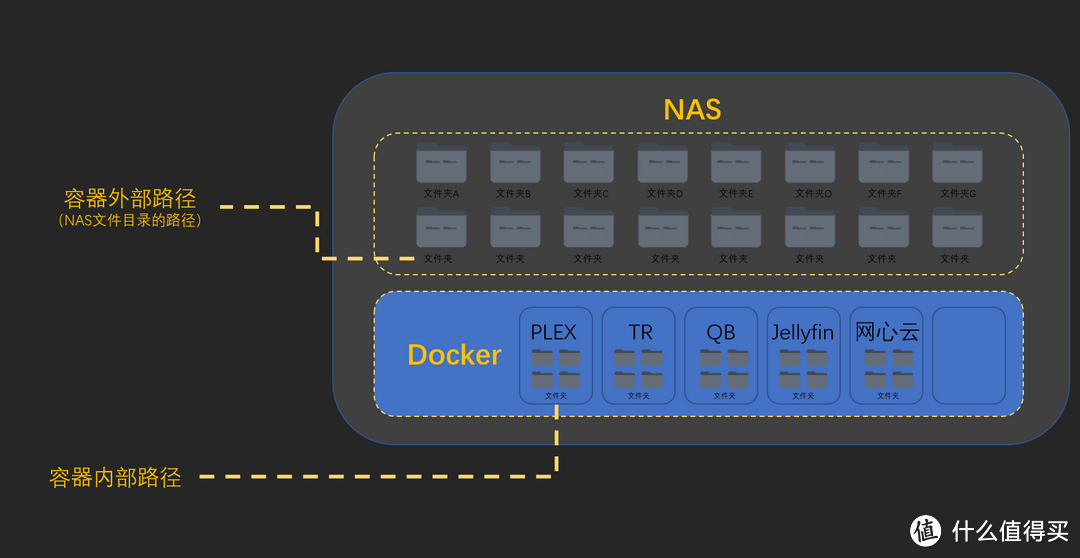Click the 容器外部路径 label
Viewport: 1080px width, 558px height.
[130, 199]
